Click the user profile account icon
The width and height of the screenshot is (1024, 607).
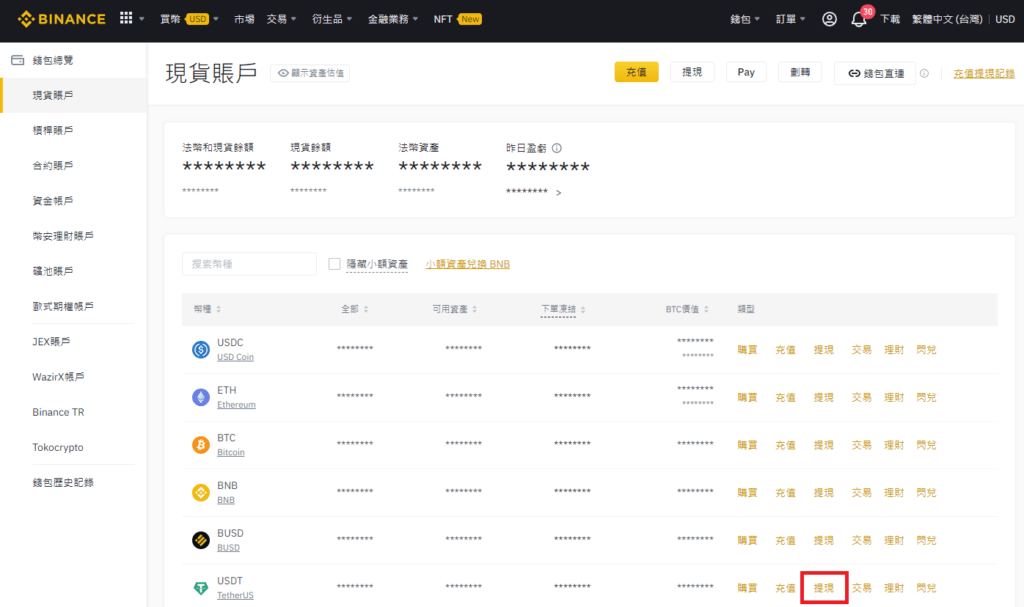[x=829, y=18]
